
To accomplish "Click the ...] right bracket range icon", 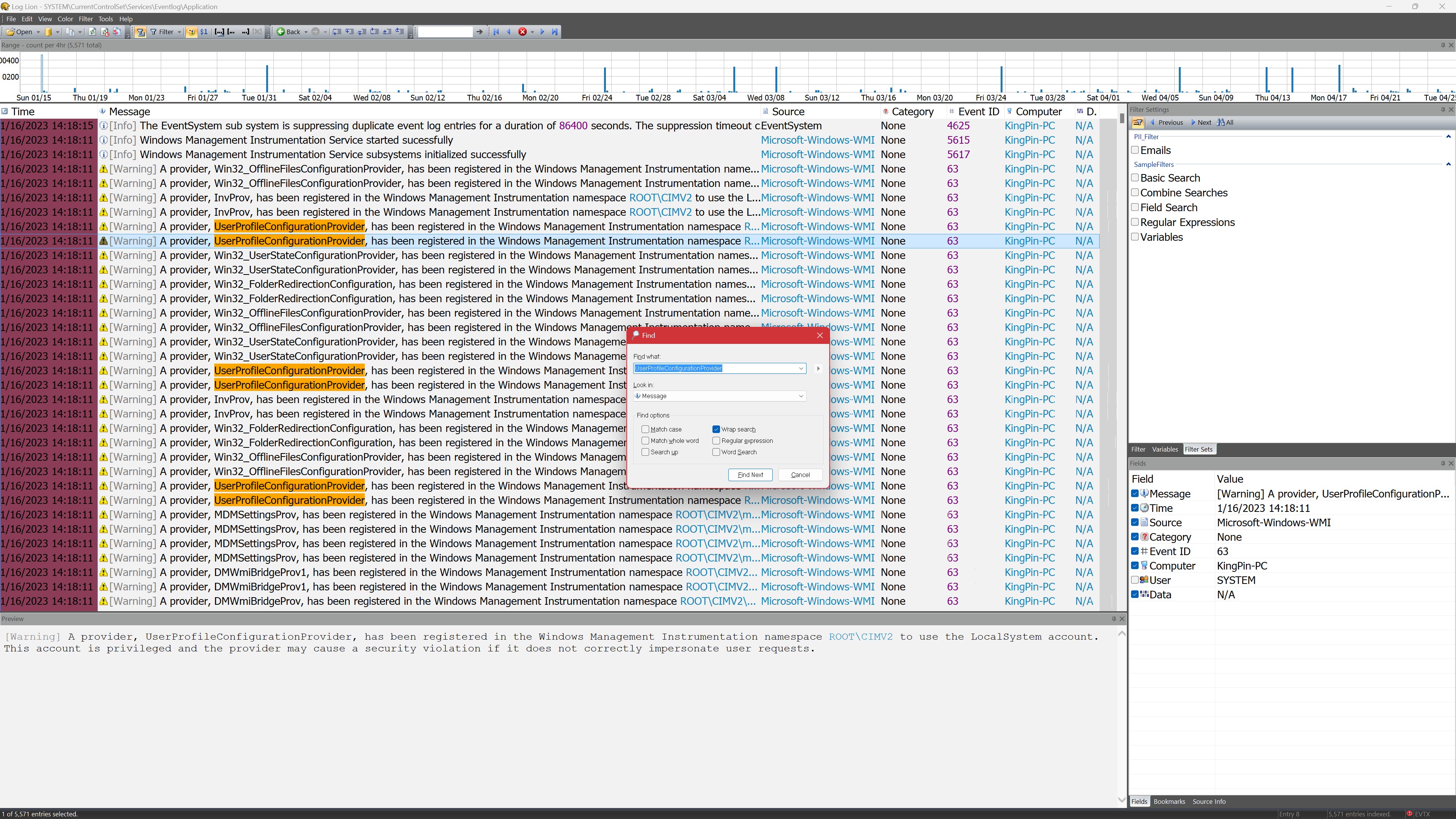I will 245,31.
